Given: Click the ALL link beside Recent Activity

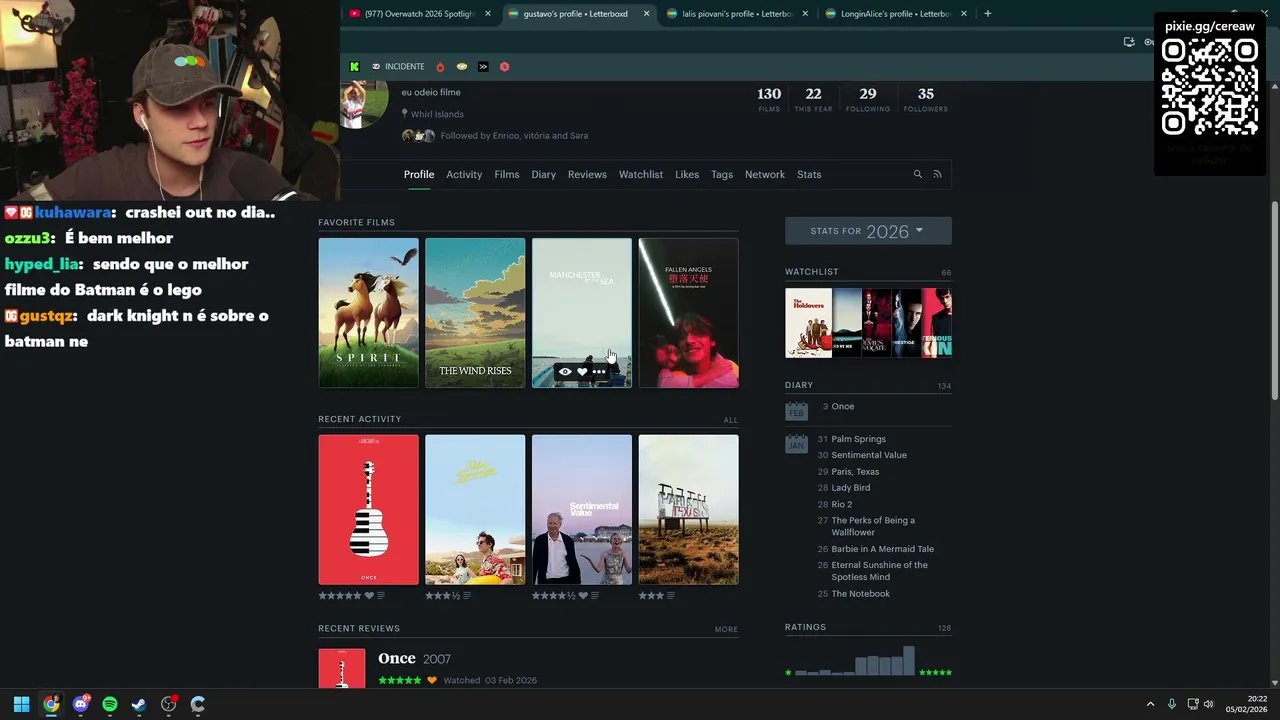Looking at the screenshot, I should (x=731, y=420).
